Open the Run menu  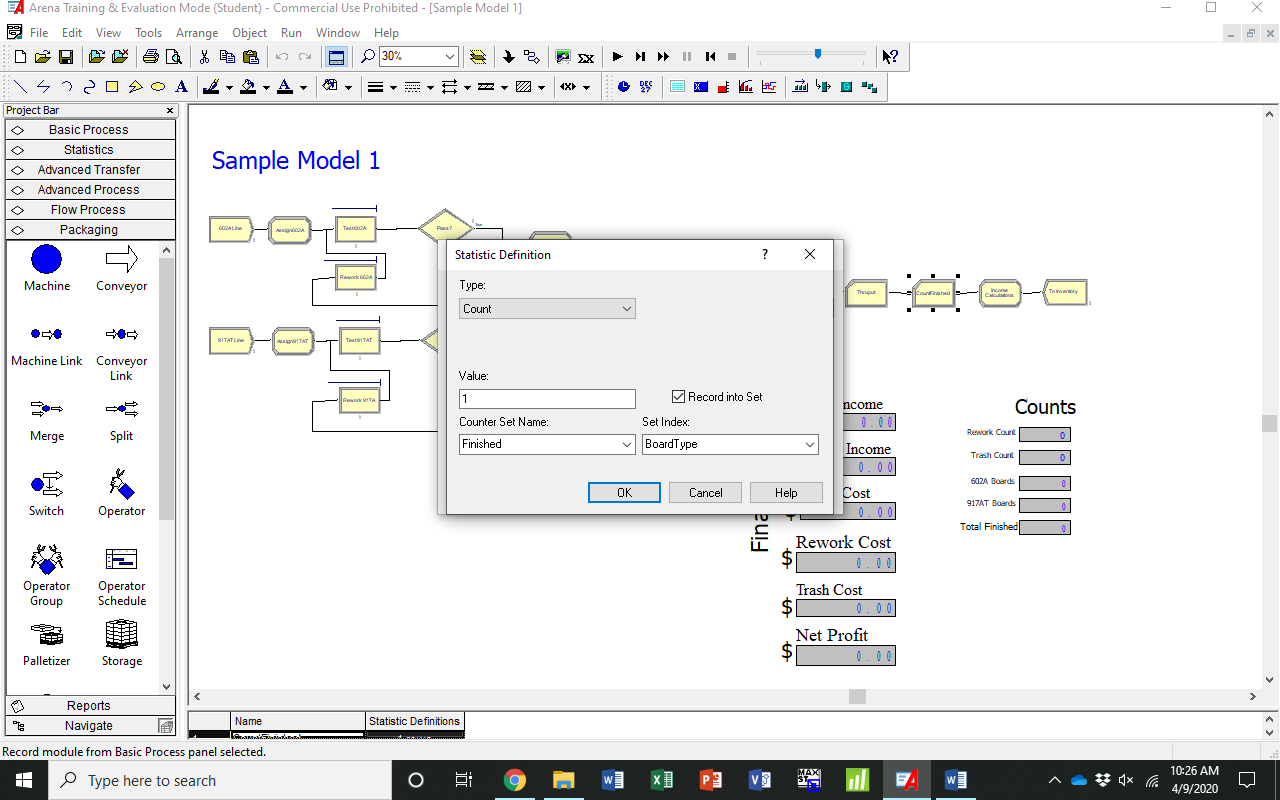(x=291, y=33)
